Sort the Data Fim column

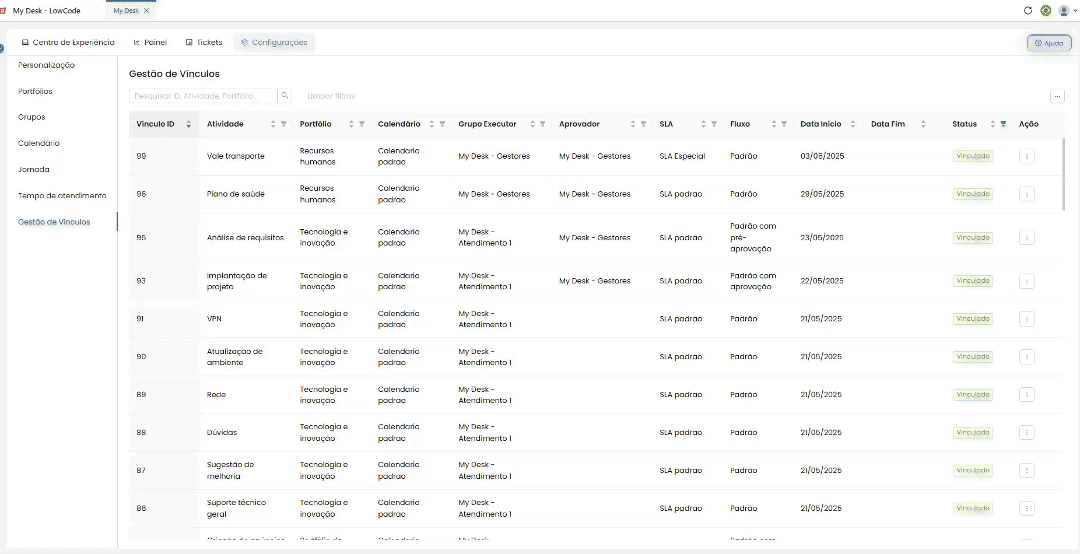[923, 124]
